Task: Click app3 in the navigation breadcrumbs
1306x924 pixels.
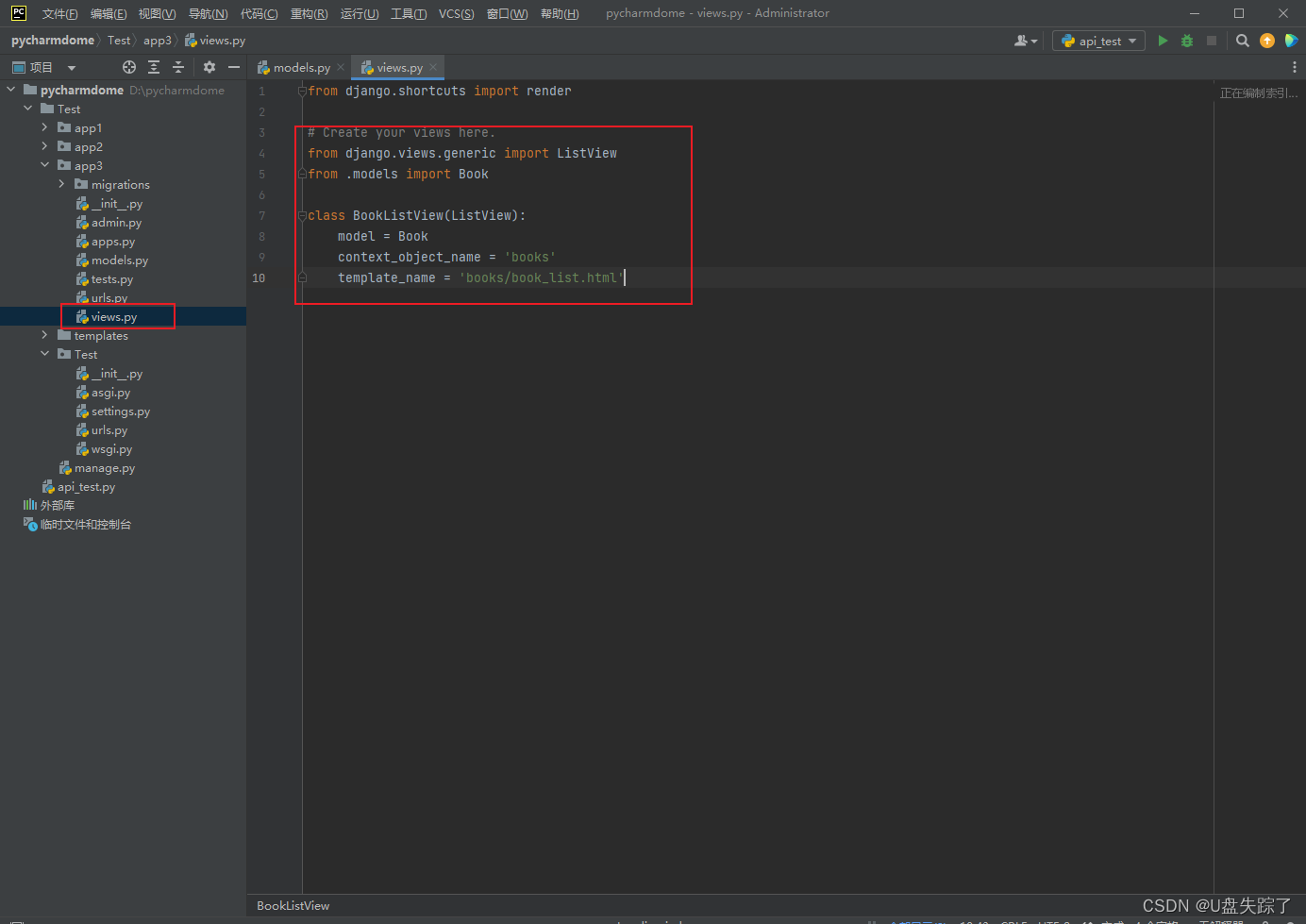Action: (158, 40)
